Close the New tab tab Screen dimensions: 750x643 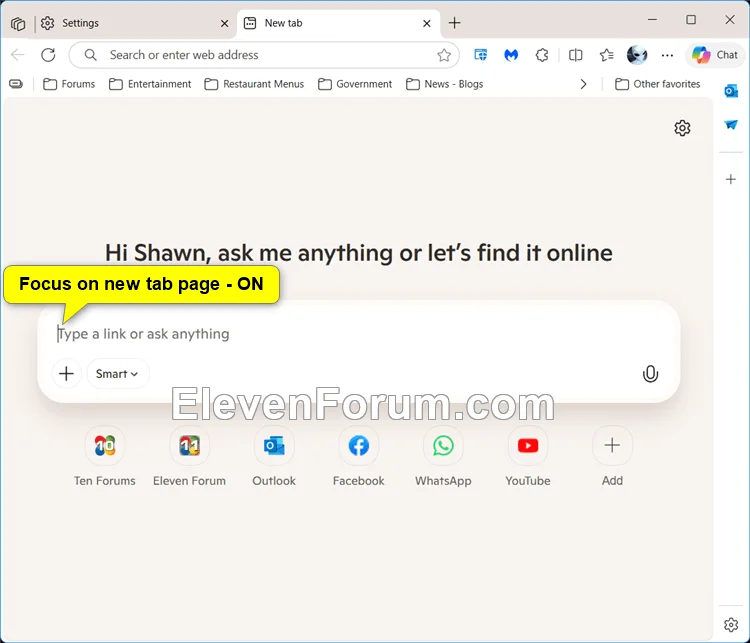pyautogui.click(x=427, y=23)
